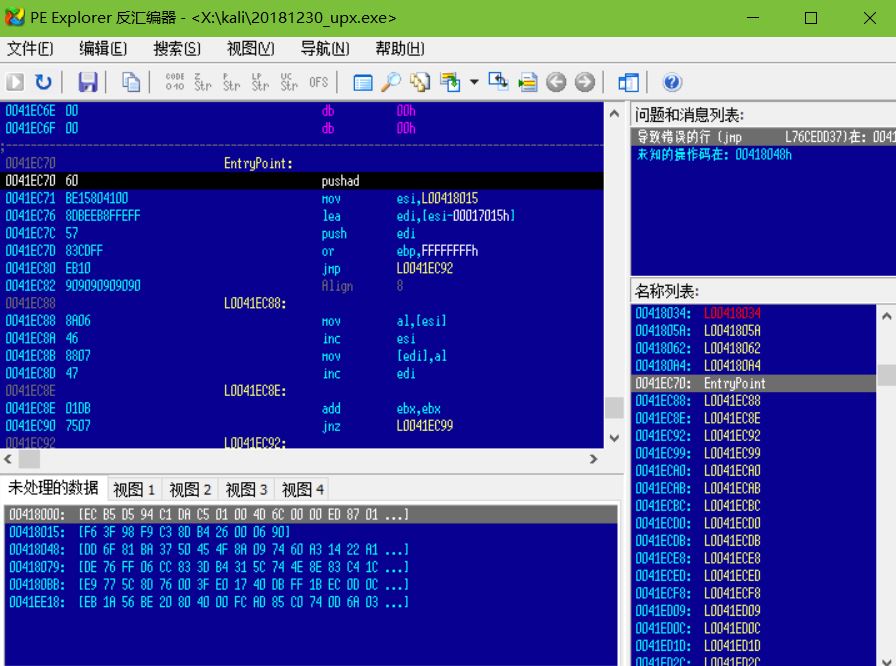Open dropdown arrow beside navigate icon

[474, 82]
